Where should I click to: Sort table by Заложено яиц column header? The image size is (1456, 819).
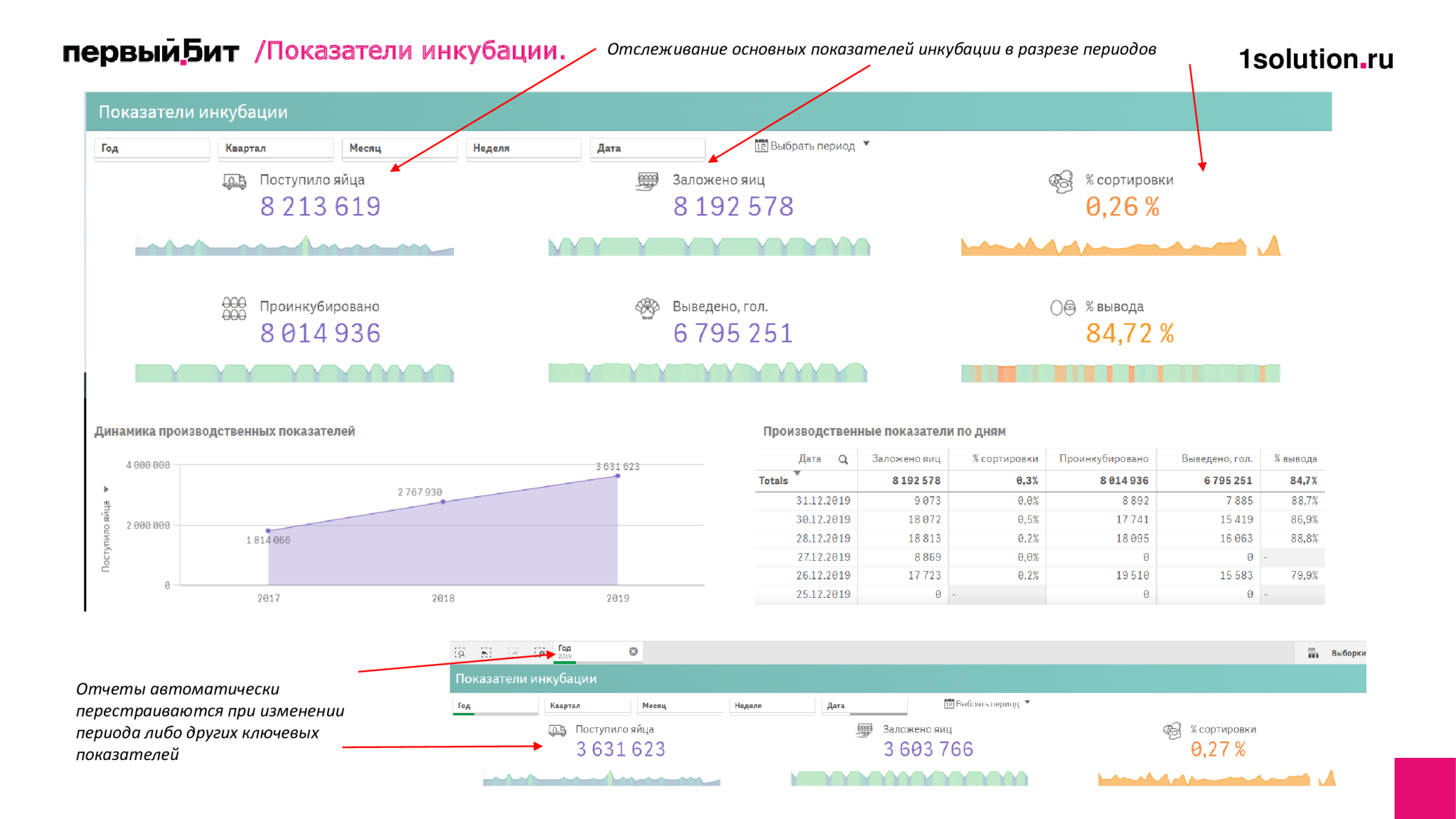906,459
